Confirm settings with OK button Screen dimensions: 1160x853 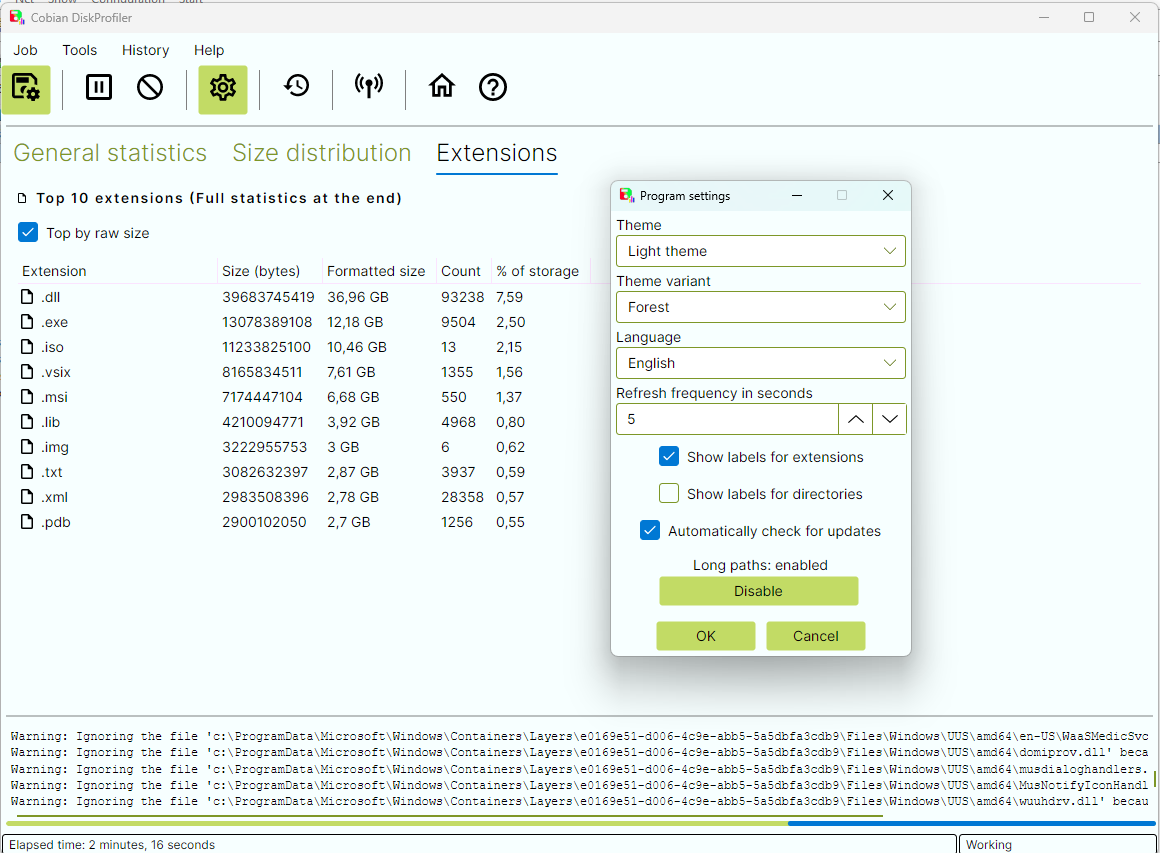click(705, 636)
